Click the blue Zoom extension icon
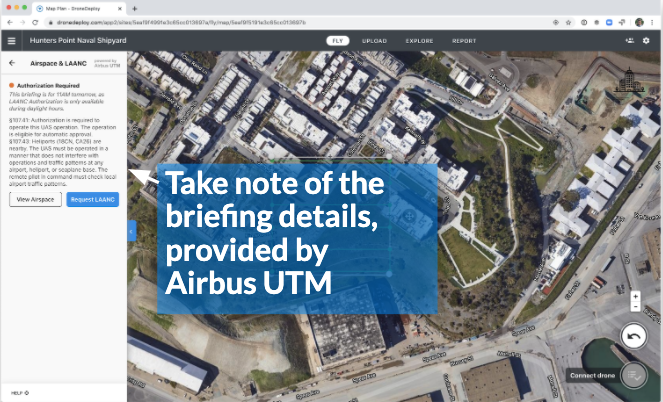Screen dimensions: 663x402 coord(609,22)
